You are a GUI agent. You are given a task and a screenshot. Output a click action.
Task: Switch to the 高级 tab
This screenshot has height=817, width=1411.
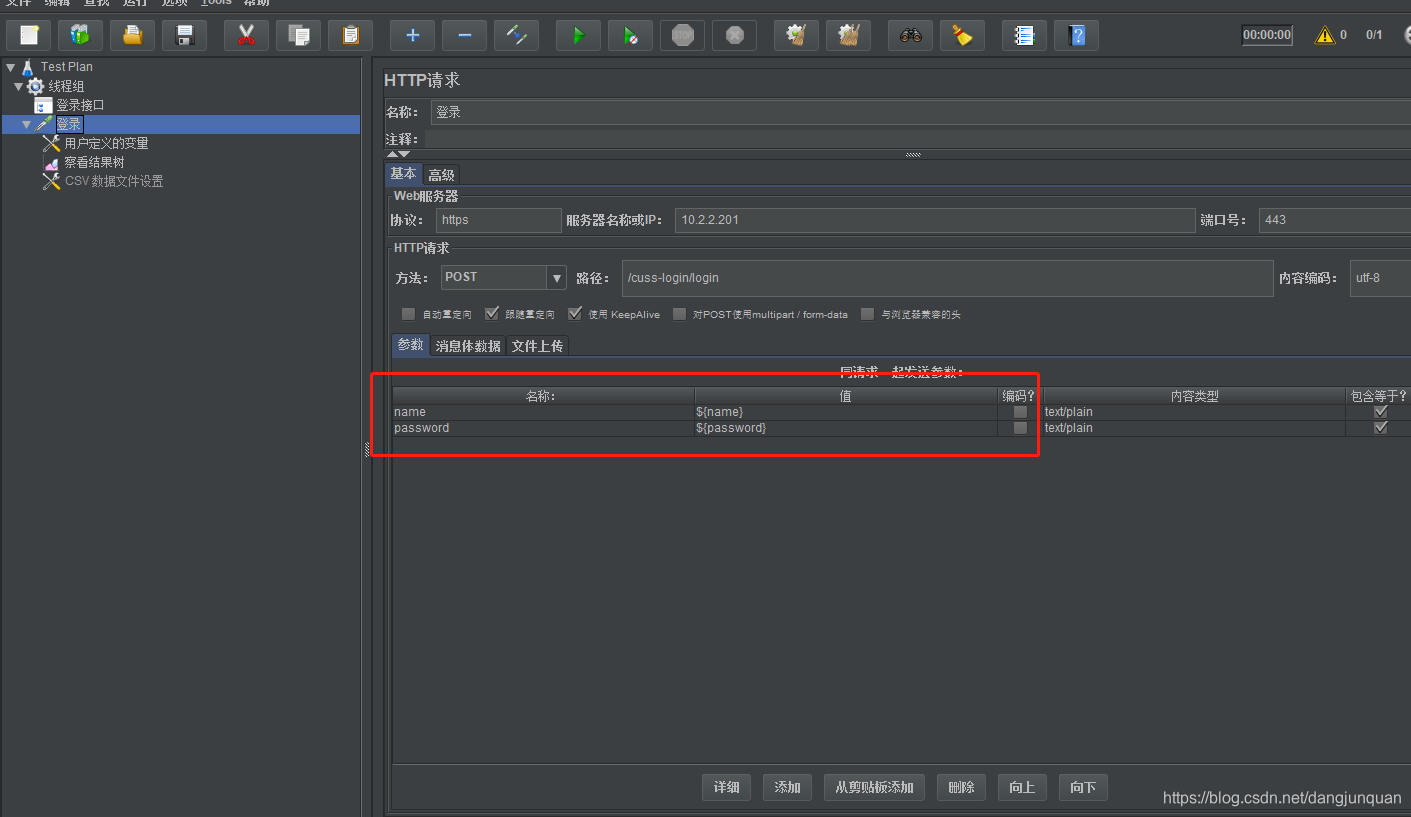point(441,175)
